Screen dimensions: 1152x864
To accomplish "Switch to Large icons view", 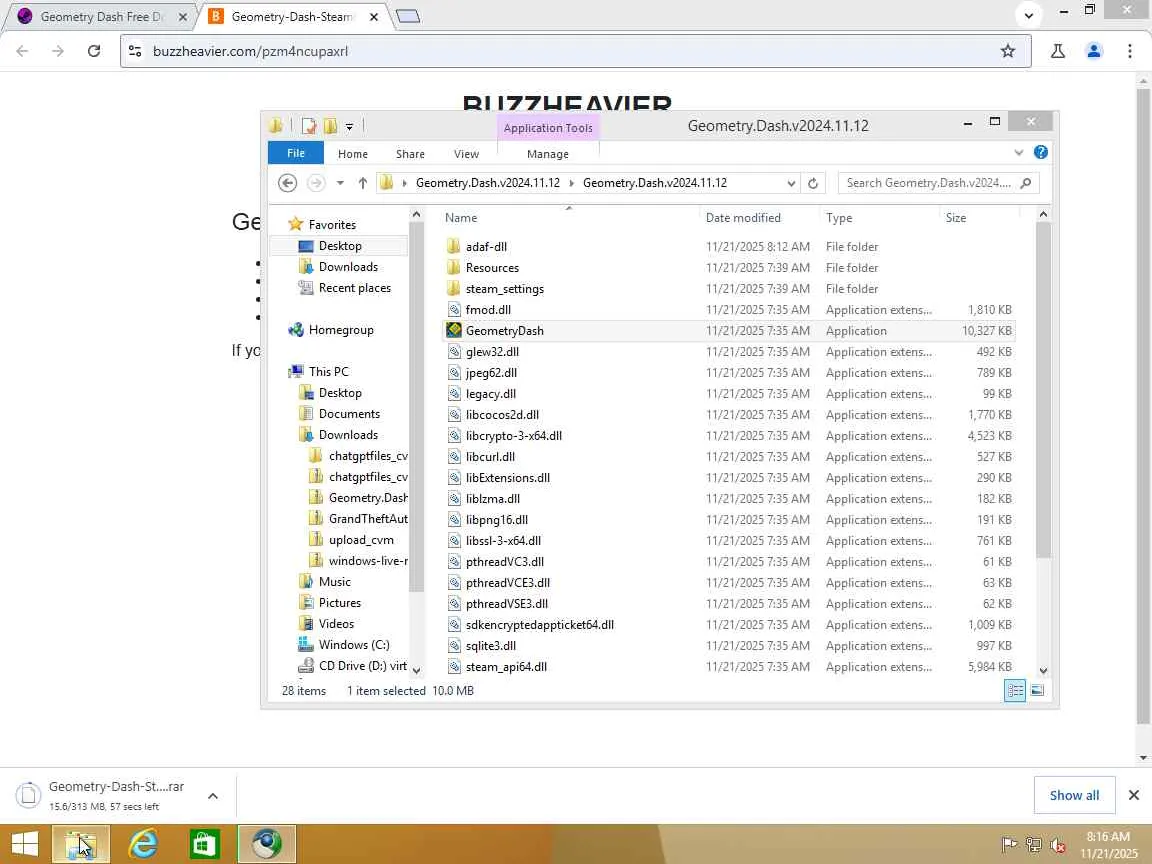I will (x=1037, y=691).
